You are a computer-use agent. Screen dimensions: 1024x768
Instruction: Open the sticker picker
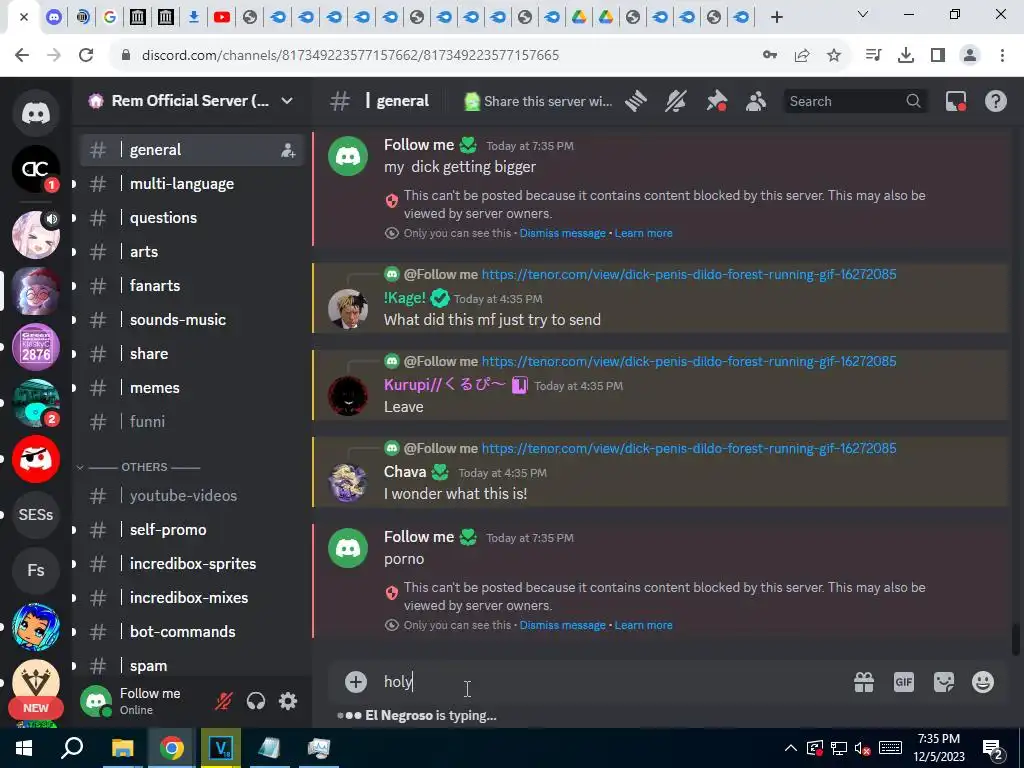(x=944, y=682)
